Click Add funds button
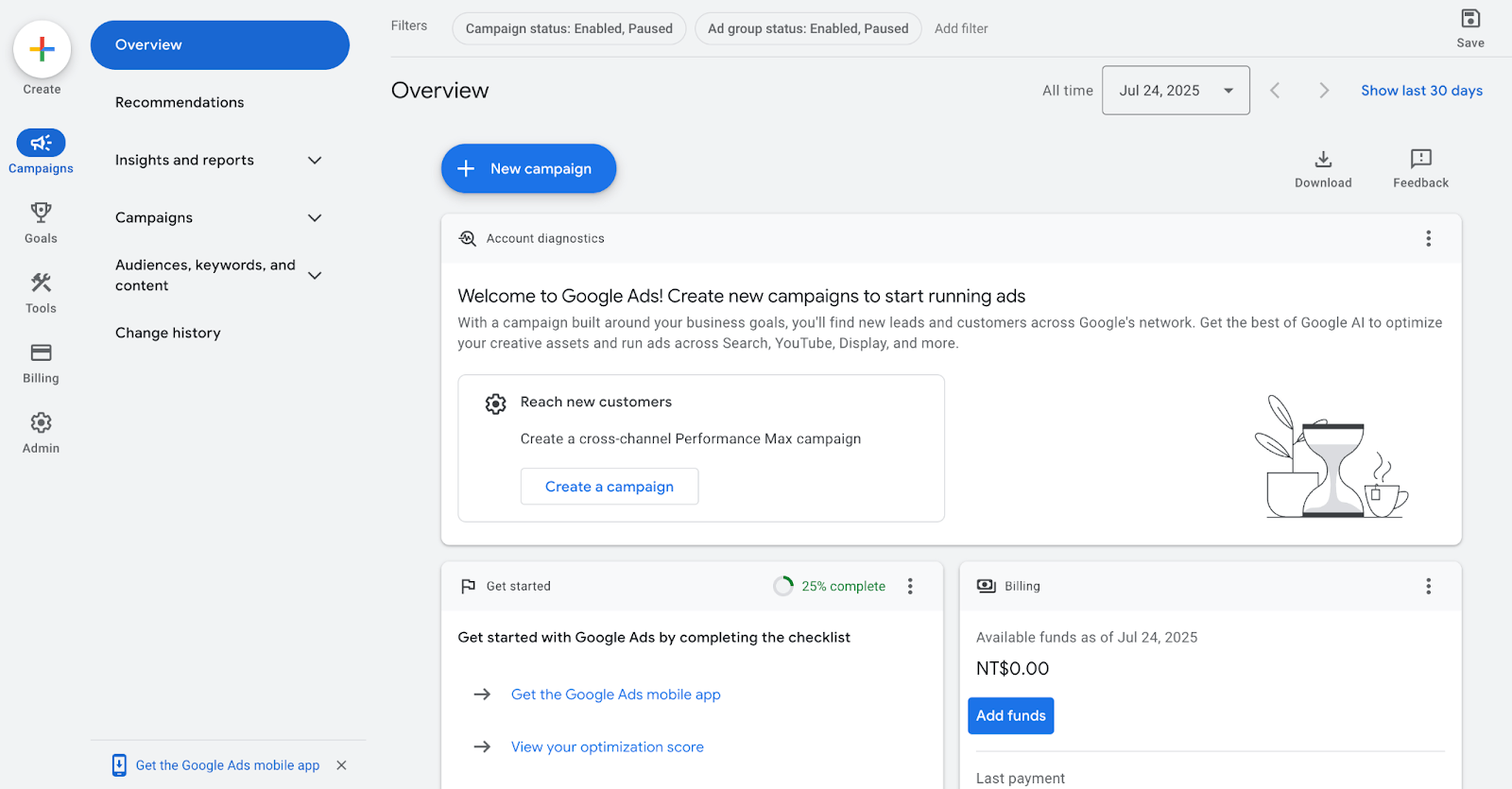This screenshot has height=789, width=1512. pyautogui.click(x=1010, y=715)
